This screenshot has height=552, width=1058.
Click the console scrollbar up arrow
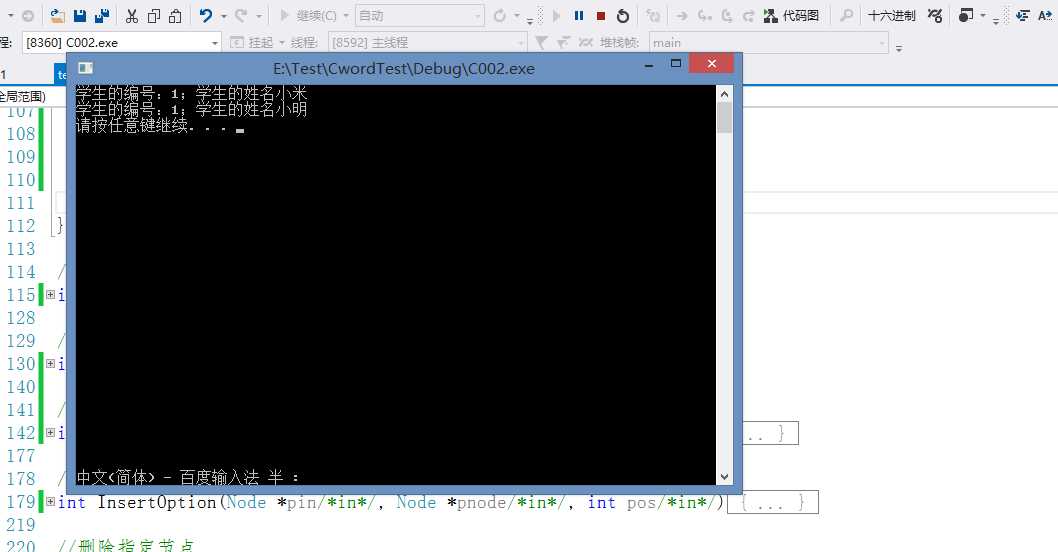click(x=724, y=94)
